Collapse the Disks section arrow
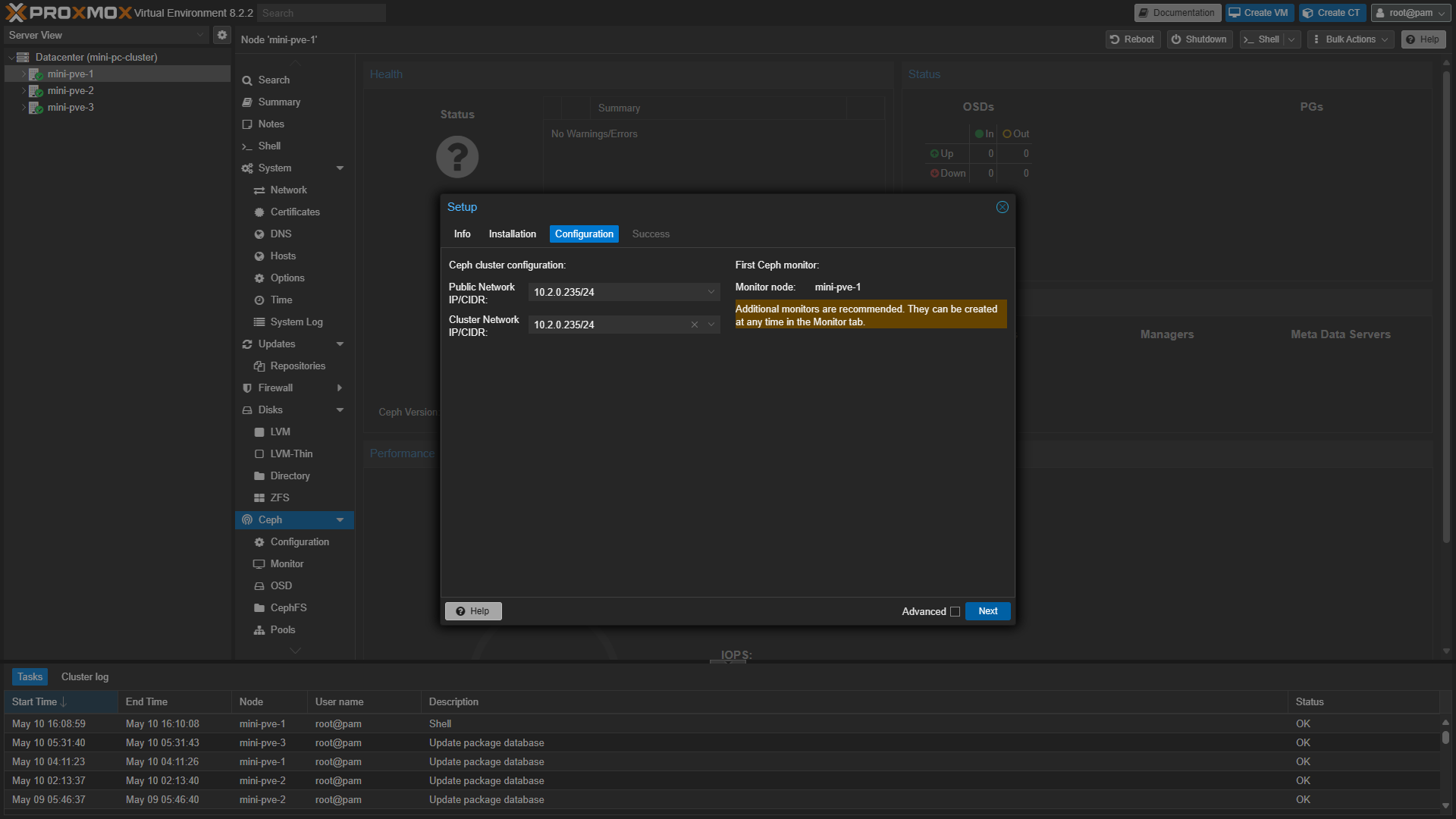1456x819 pixels. click(340, 410)
